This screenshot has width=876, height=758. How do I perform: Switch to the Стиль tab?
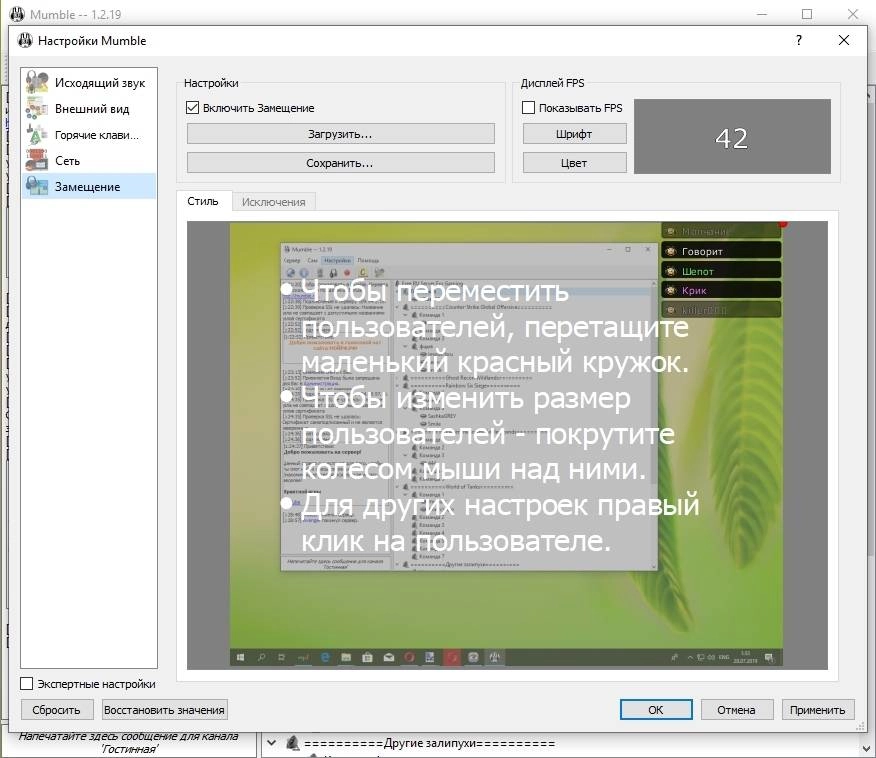point(203,201)
